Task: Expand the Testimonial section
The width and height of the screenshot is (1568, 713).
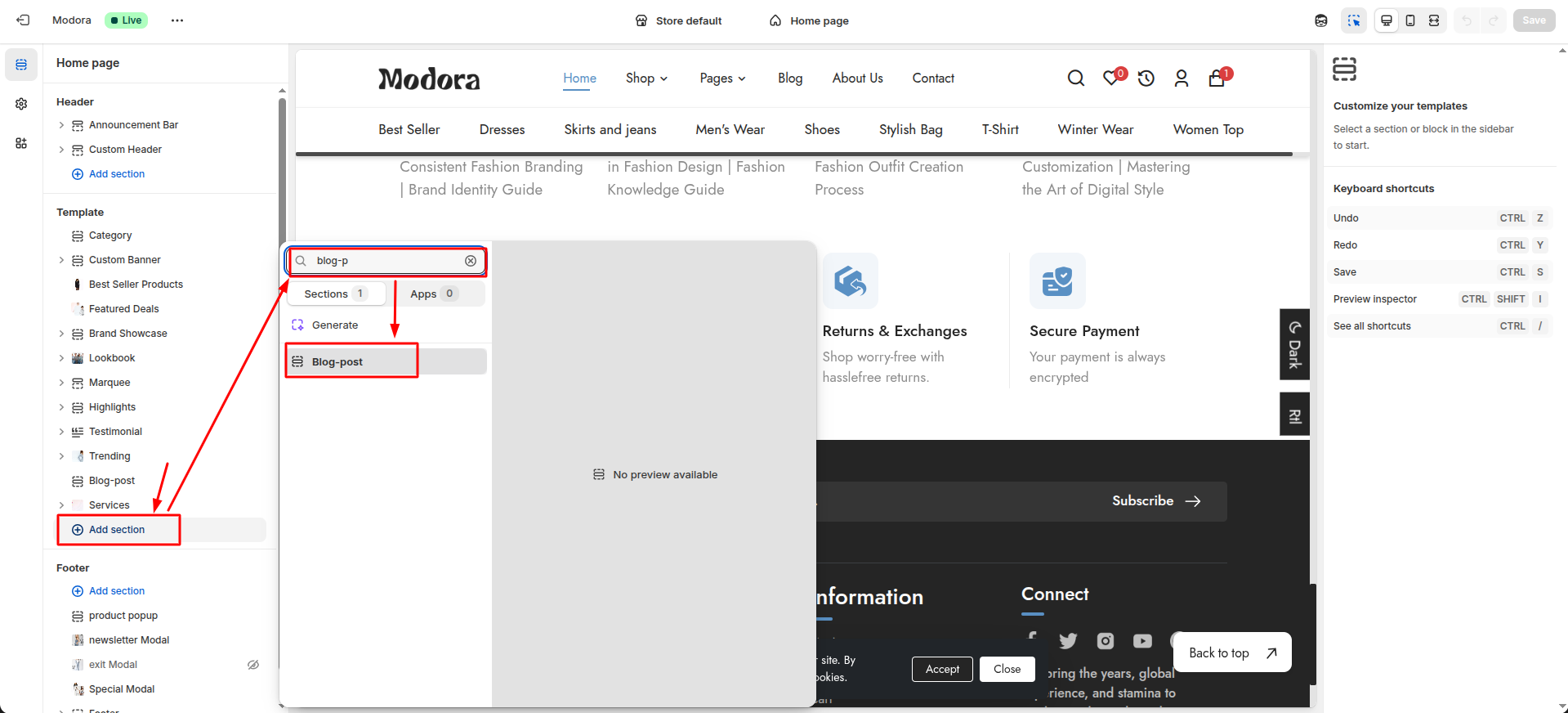Action: 61,432
